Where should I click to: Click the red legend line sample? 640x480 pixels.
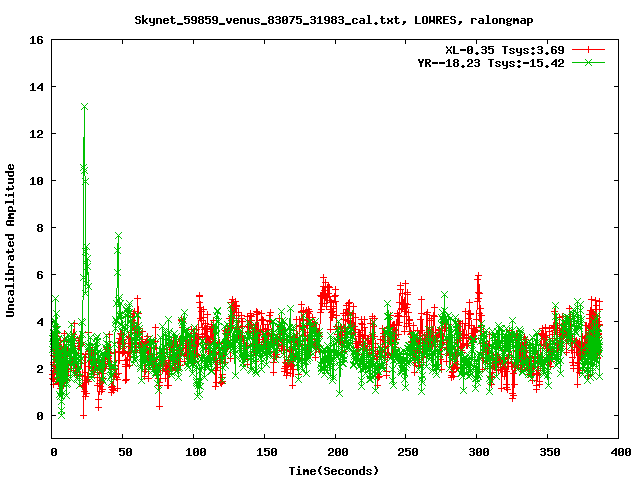[588, 50]
